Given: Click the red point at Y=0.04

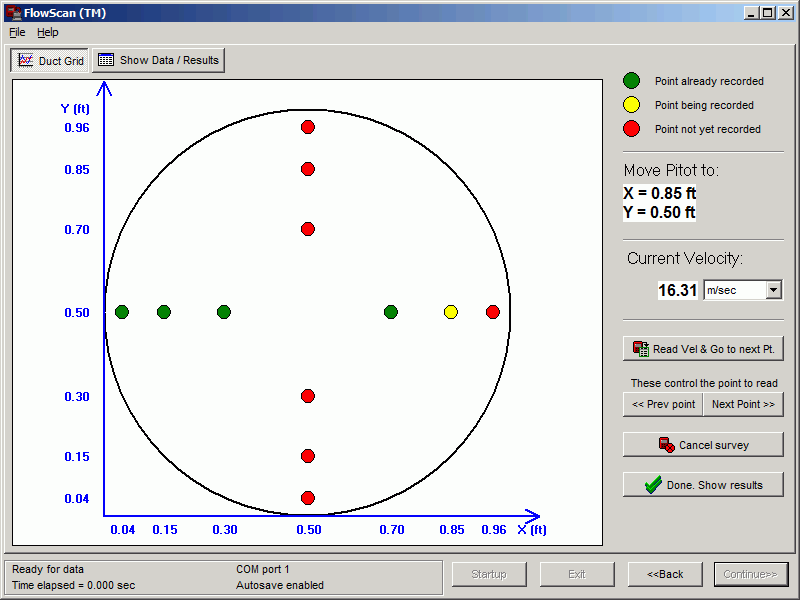Looking at the screenshot, I should tap(308, 498).
